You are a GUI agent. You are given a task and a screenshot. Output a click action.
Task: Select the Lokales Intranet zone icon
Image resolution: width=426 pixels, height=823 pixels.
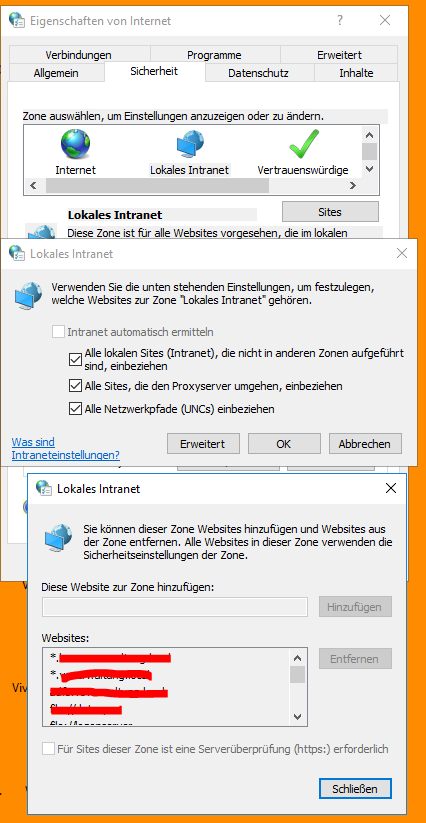click(190, 145)
